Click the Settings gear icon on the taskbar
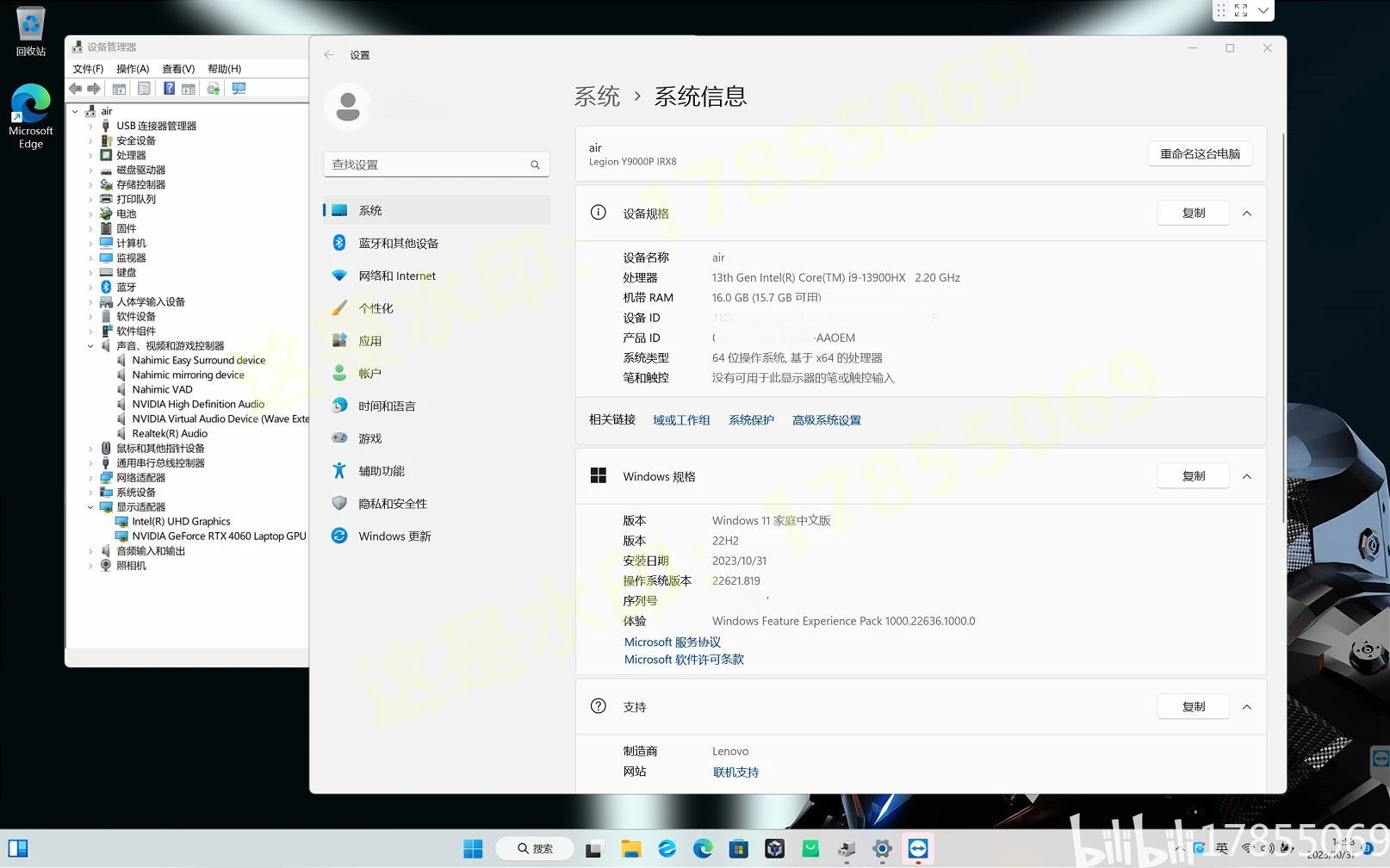The width and height of the screenshot is (1390, 868). click(882, 849)
